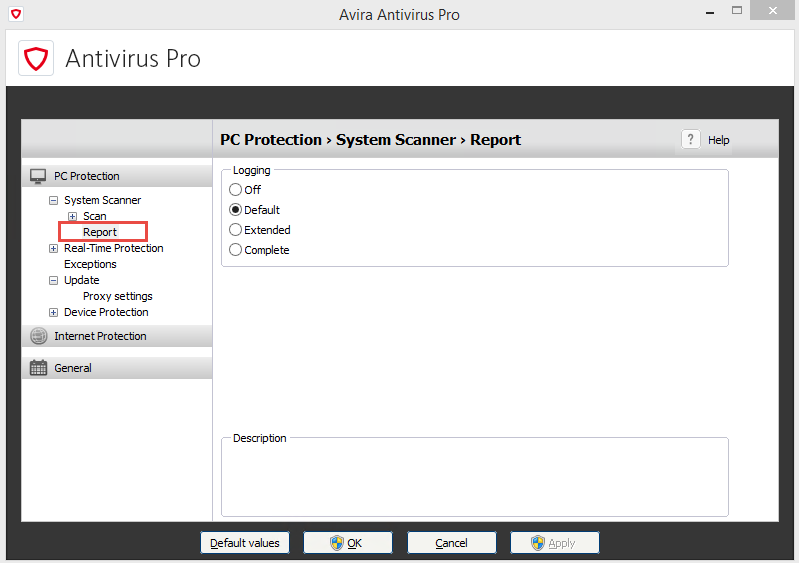The image size is (799, 563).
Task: Select System Scanner in the tree
Action: coord(102,200)
